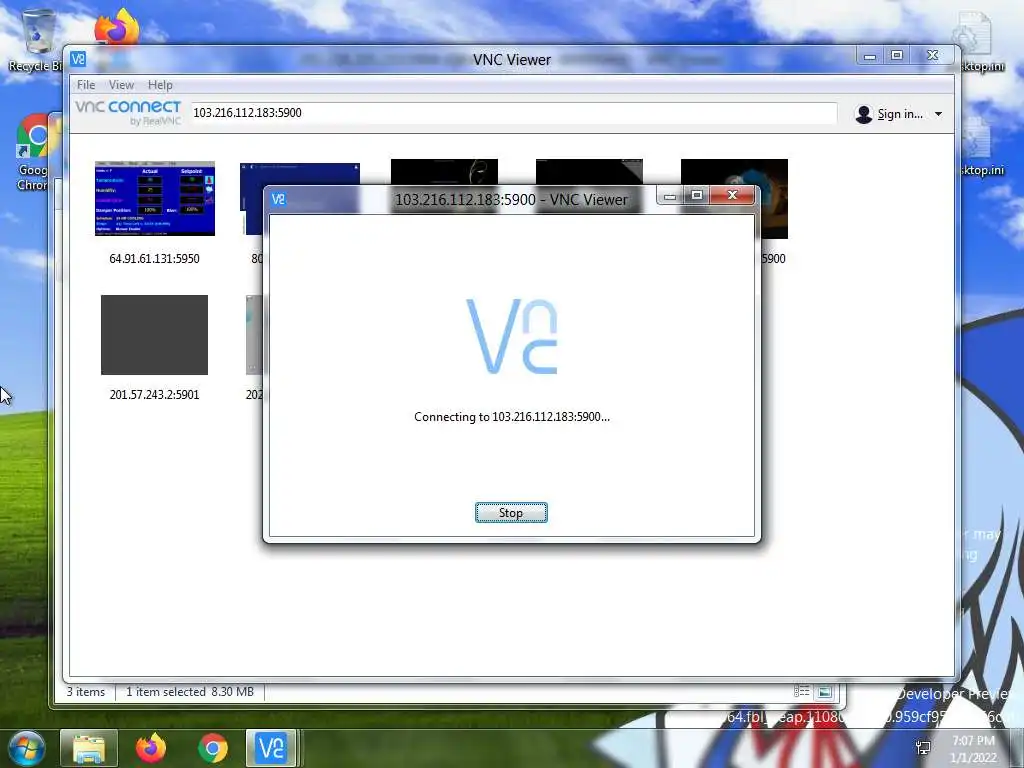
Task: Click the network icon in system tray
Action: (x=923, y=748)
